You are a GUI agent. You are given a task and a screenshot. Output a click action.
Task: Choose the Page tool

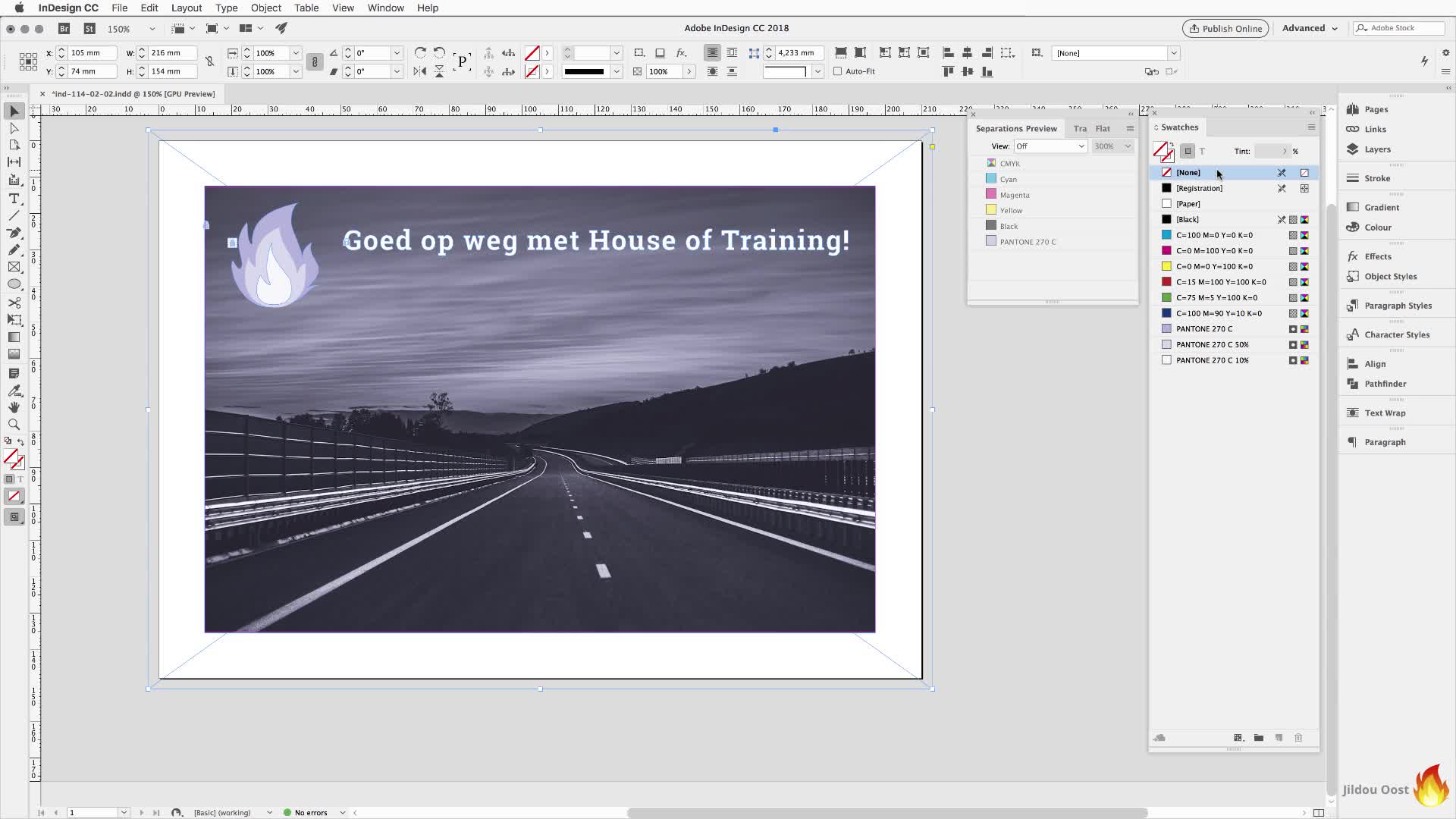[x=14, y=145]
